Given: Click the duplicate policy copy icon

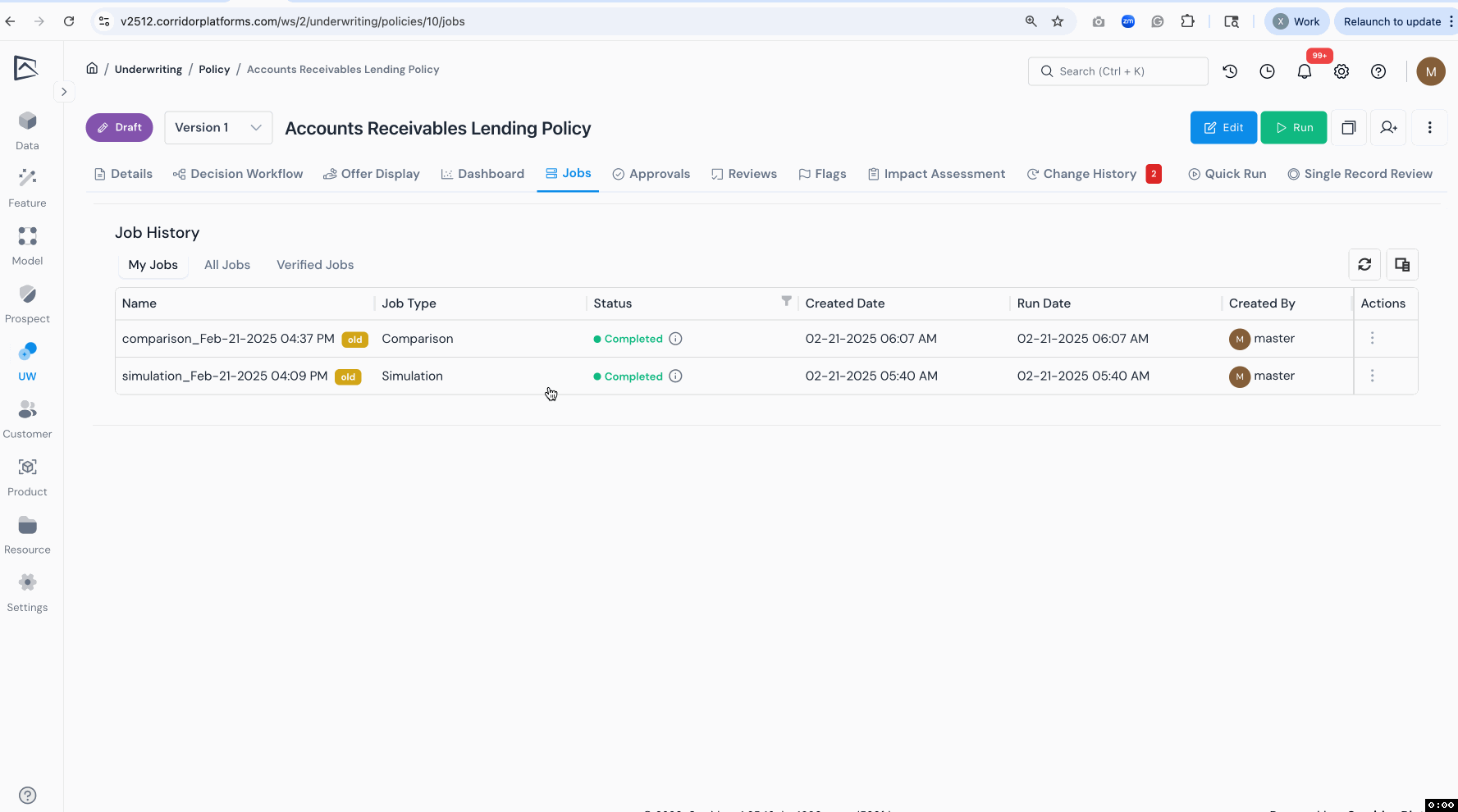Looking at the screenshot, I should (1348, 127).
